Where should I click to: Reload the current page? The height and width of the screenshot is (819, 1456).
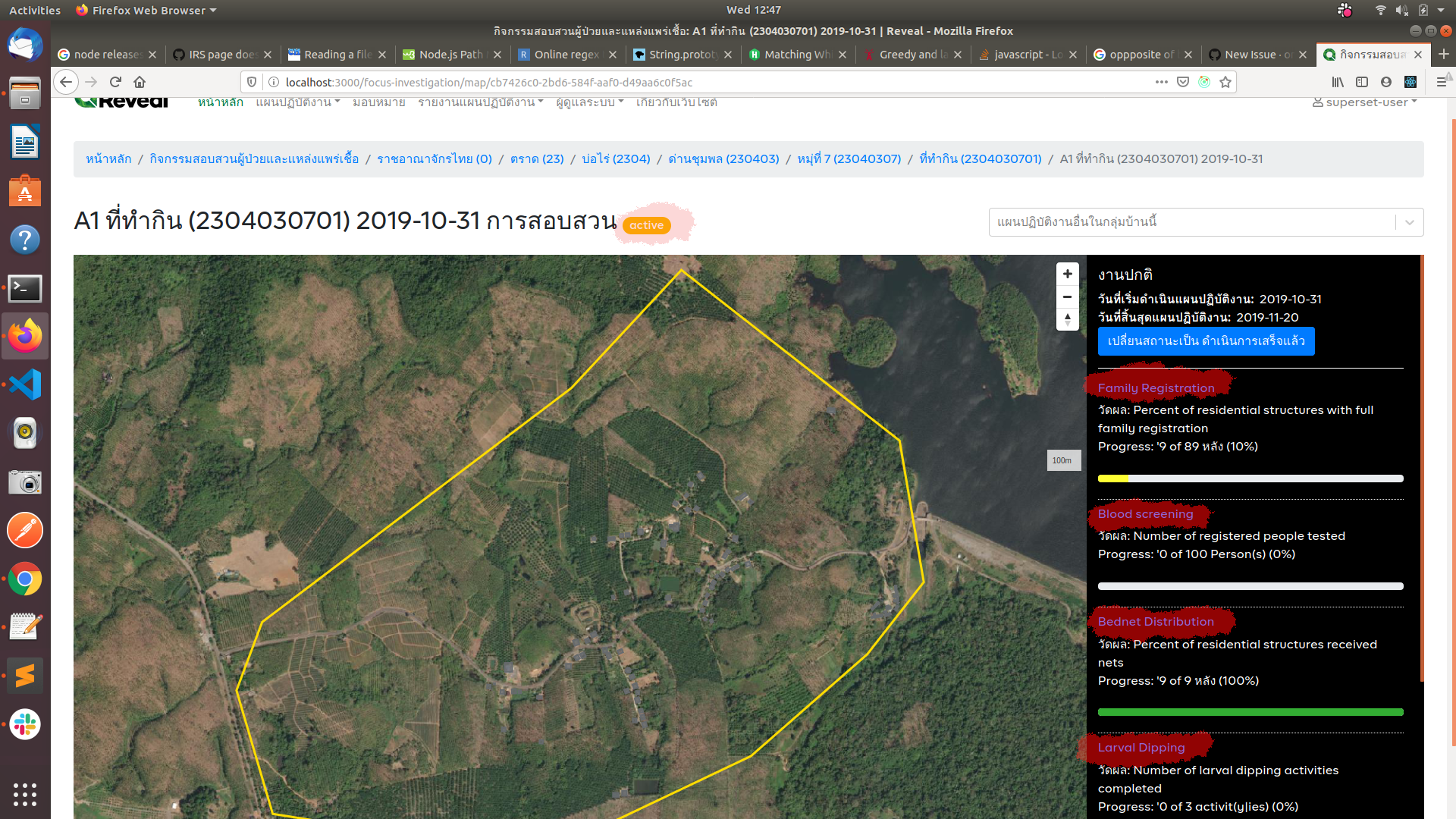tap(115, 82)
